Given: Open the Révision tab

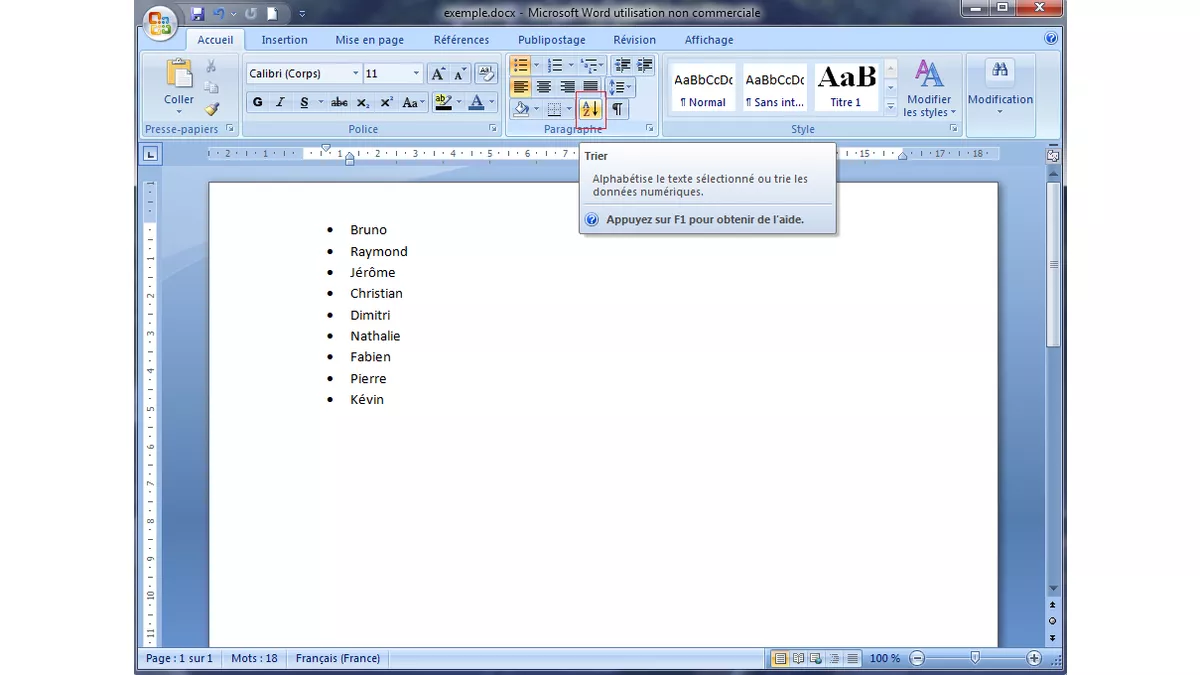Looking at the screenshot, I should [634, 39].
